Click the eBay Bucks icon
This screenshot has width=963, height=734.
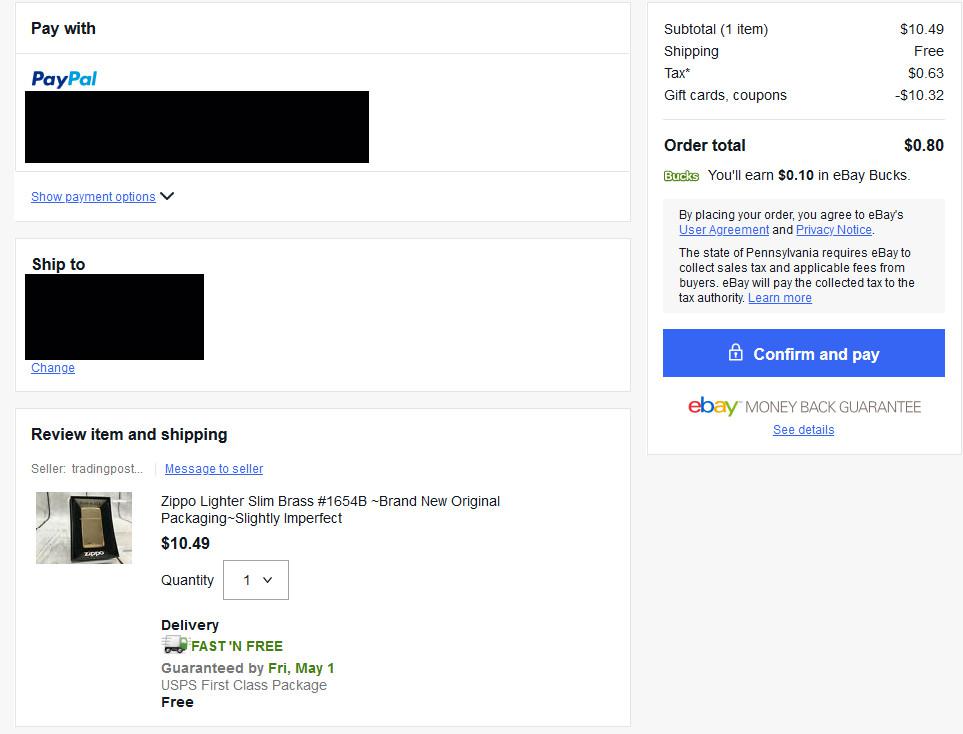pyautogui.click(x=681, y=175)
